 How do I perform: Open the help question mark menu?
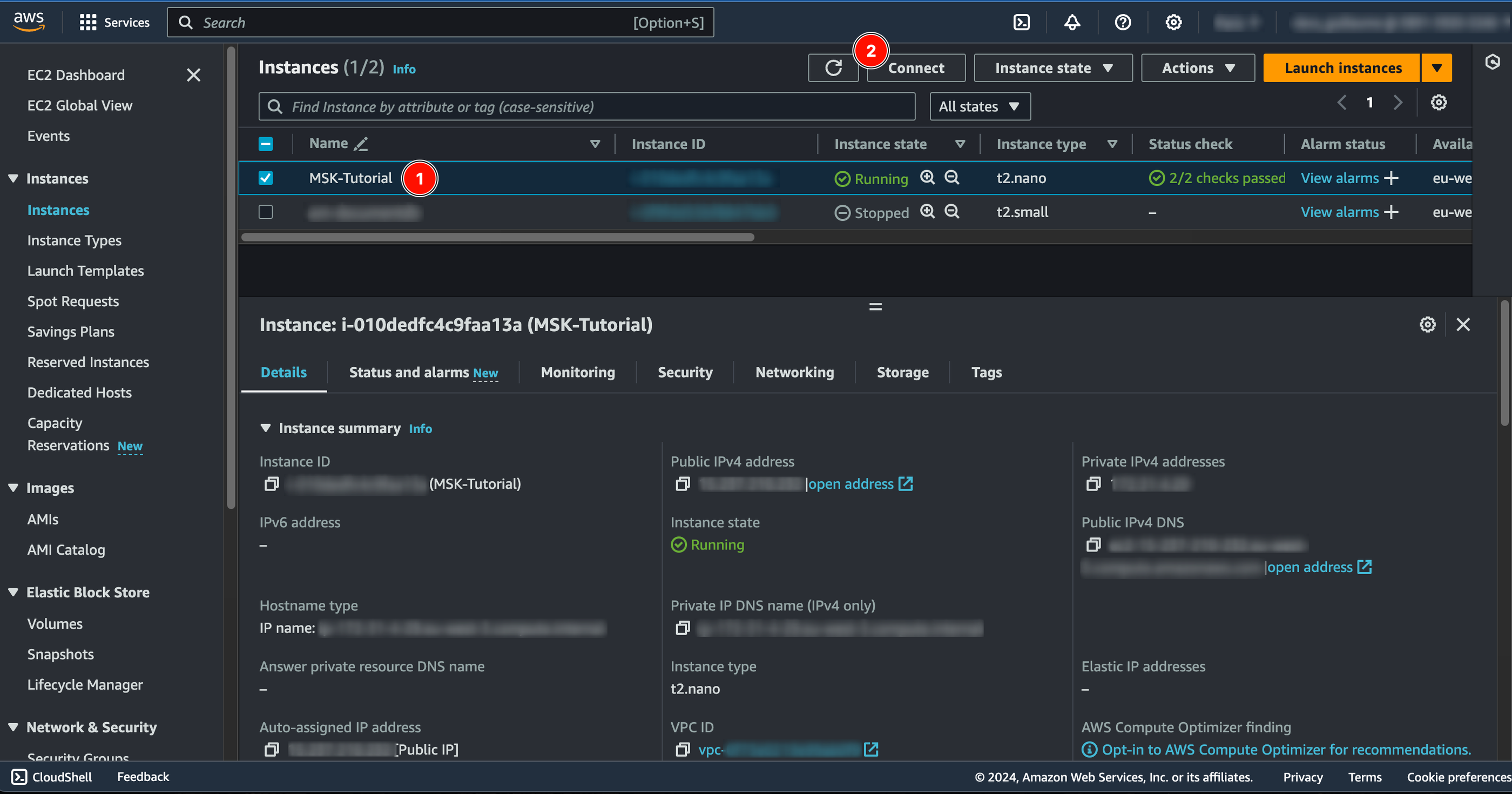pos(1122,22)
